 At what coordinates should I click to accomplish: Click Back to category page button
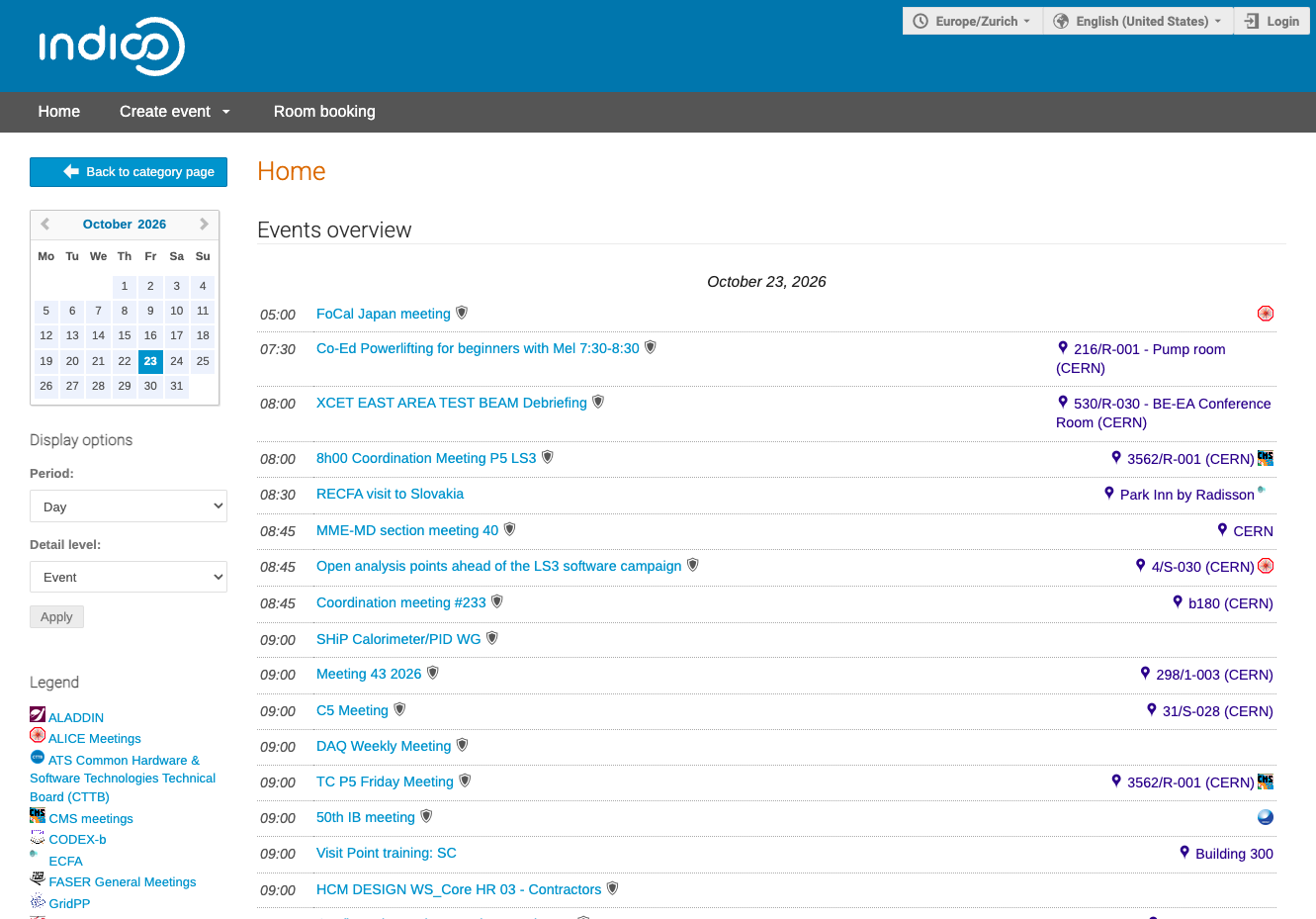pyautogui.click(x=129, y=172)
